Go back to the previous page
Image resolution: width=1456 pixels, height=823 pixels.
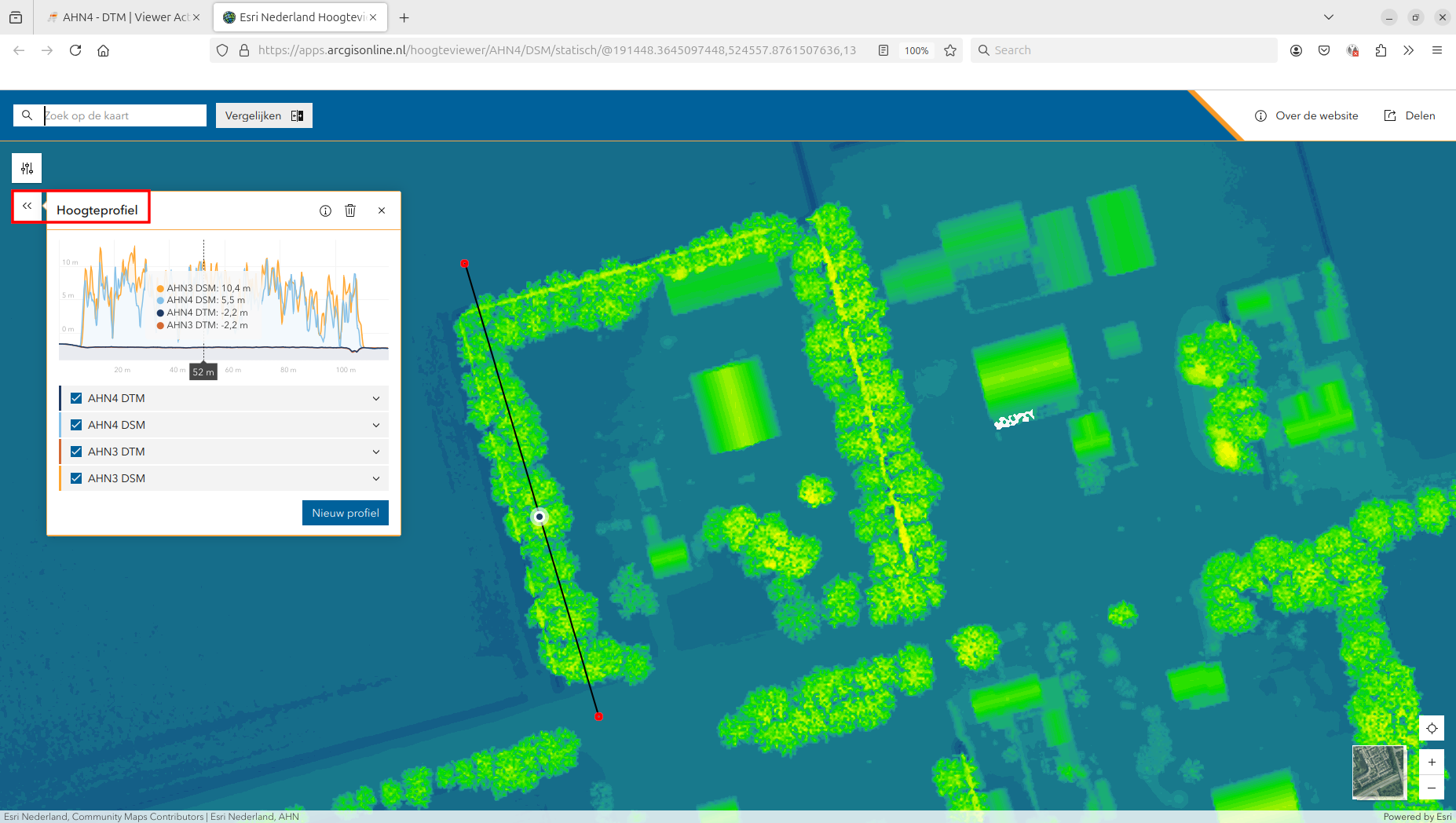coord(19,50)
